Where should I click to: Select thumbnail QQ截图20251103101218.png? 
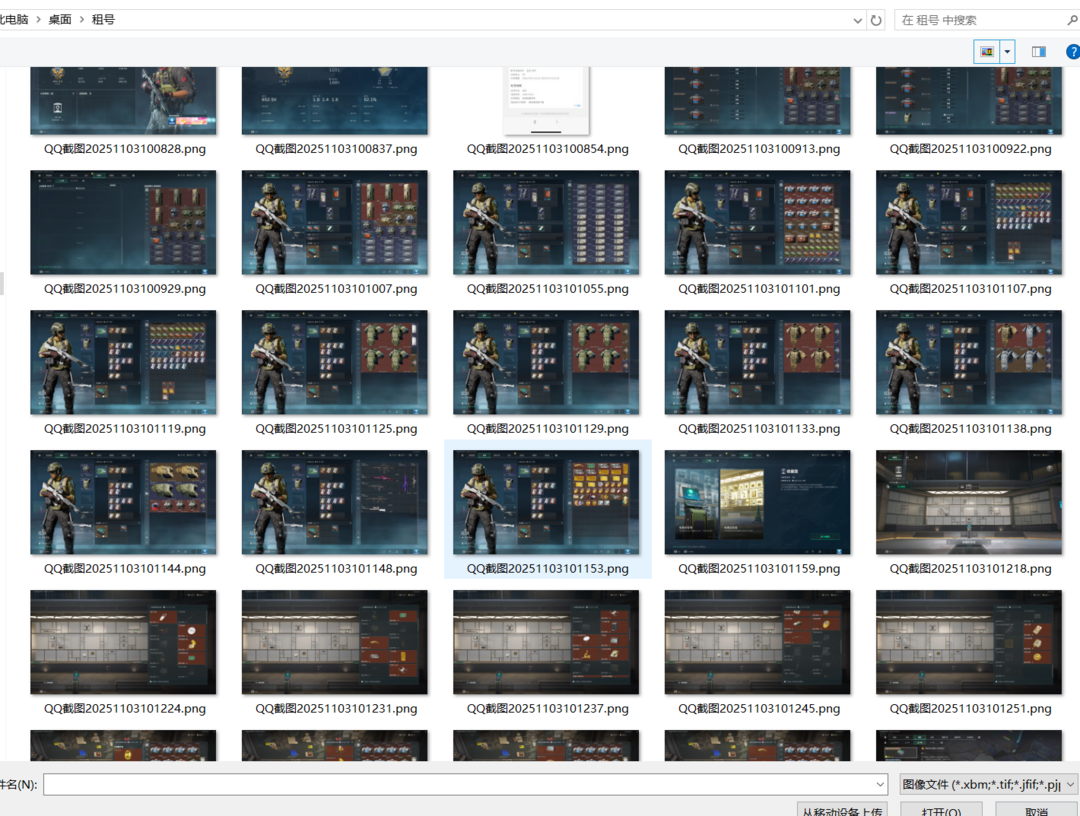click(969, 502)
